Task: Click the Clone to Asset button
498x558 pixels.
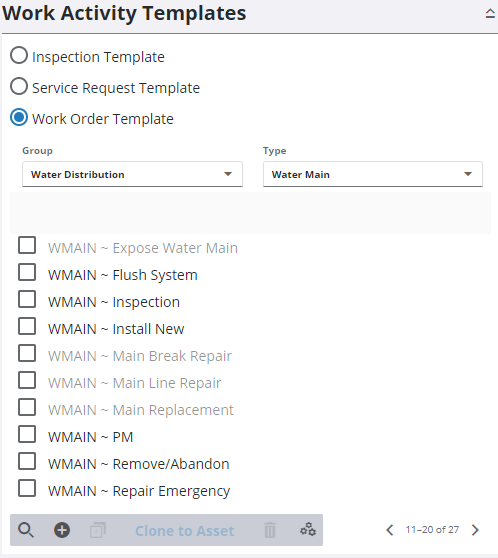Action: pos(185,531)
